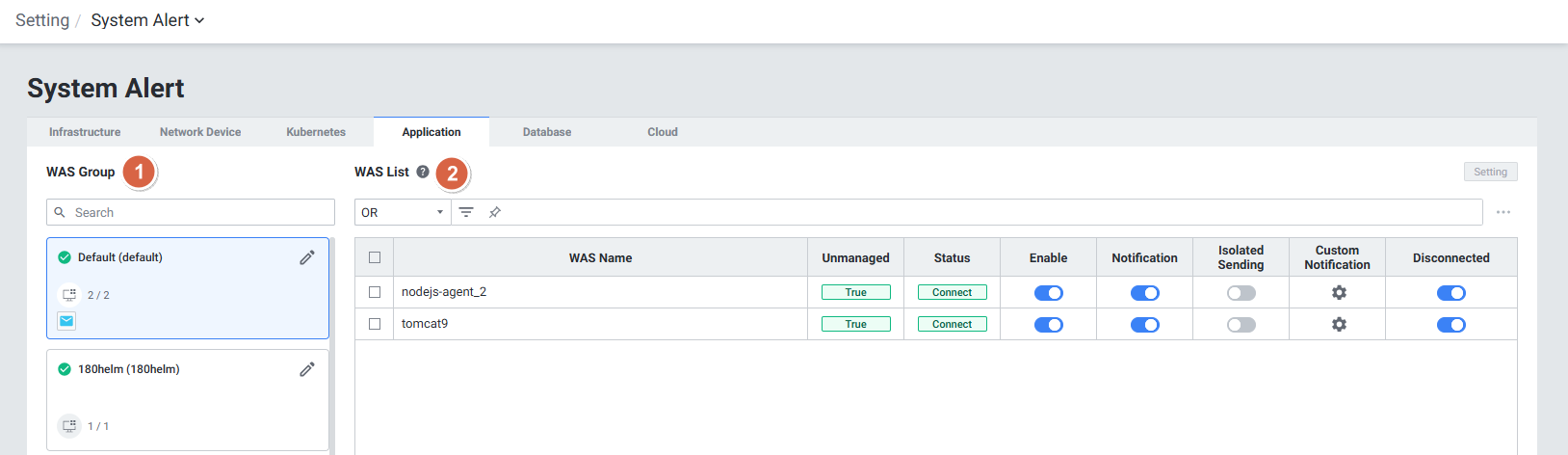Turn on Isolated Sending for tomcat9
1568x455 pixels.
click(x=1241, y=325)
